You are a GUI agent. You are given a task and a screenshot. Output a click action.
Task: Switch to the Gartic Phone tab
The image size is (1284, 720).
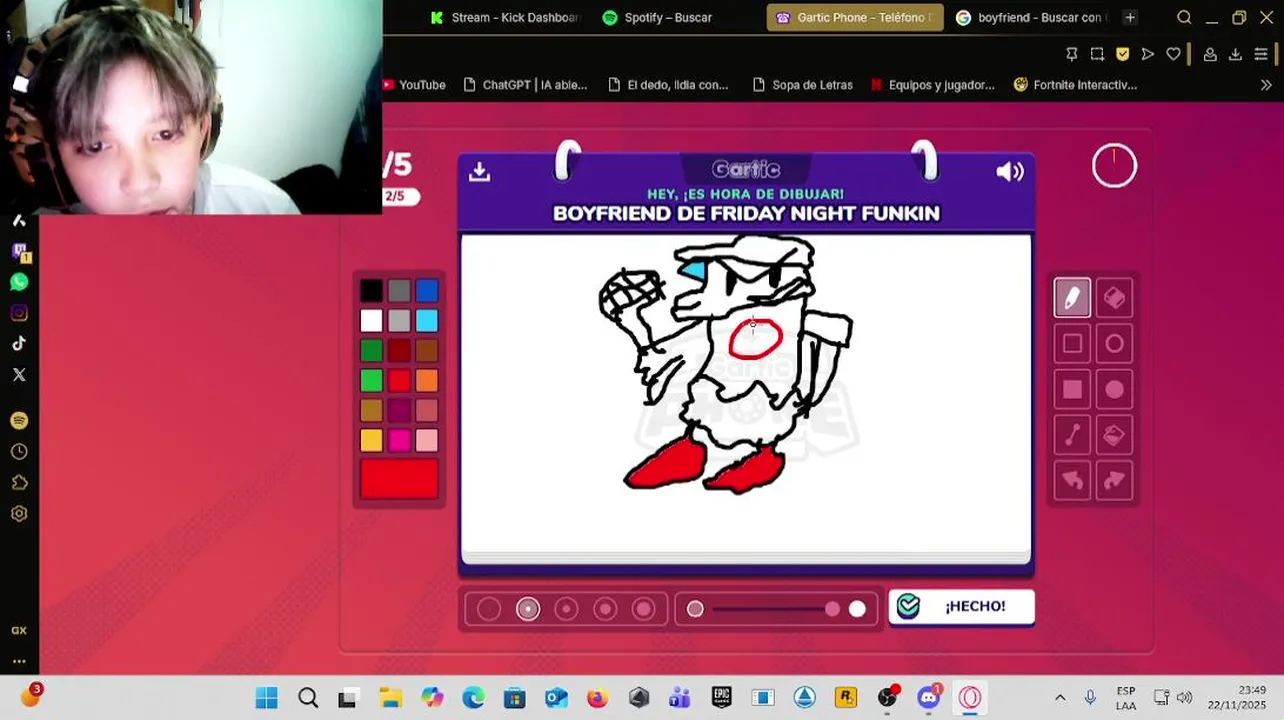[855, 17]
